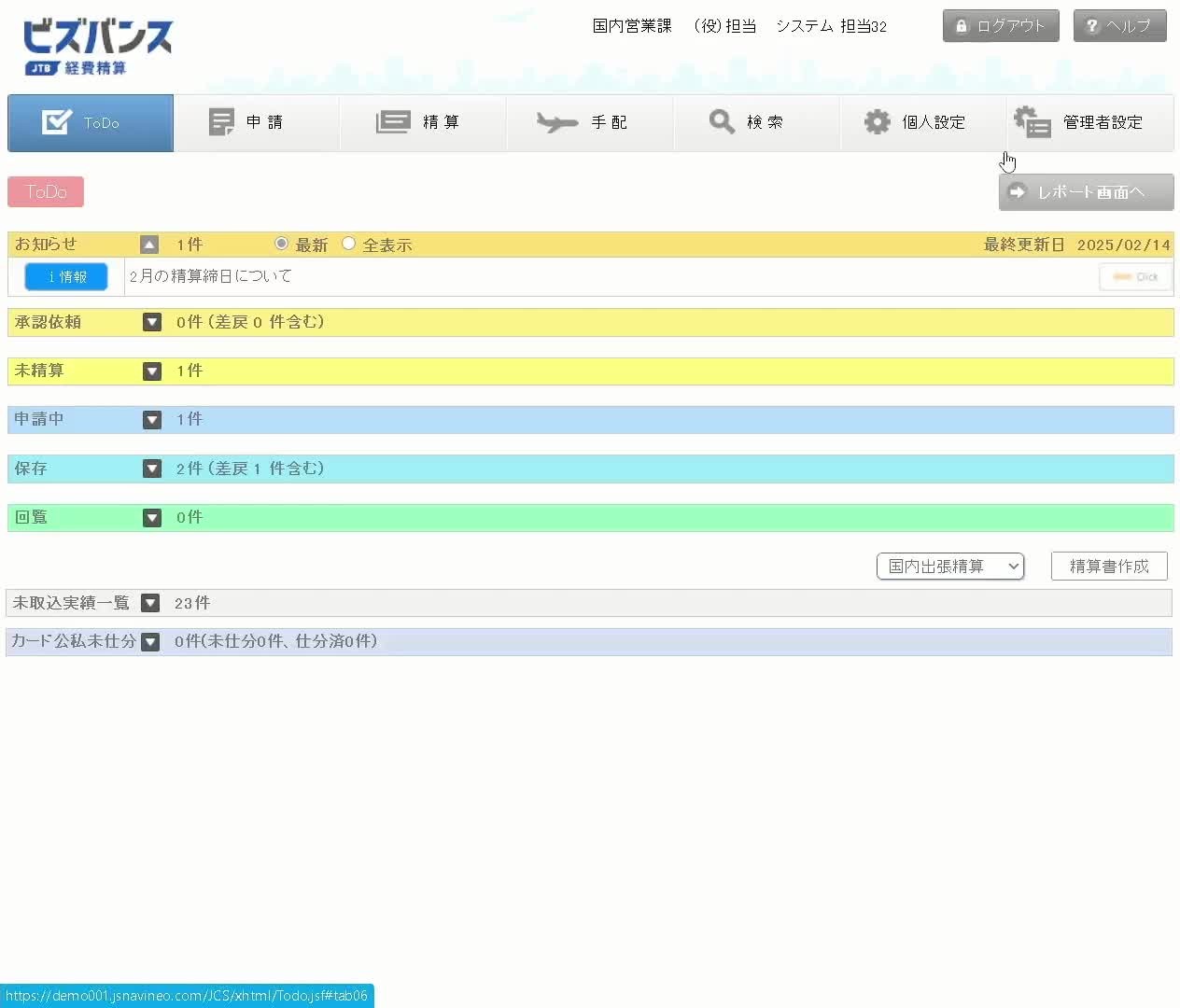Click the arrow icon on レポート画面へ
Screen dimensions: 1180x1008
pos(1018,191)
